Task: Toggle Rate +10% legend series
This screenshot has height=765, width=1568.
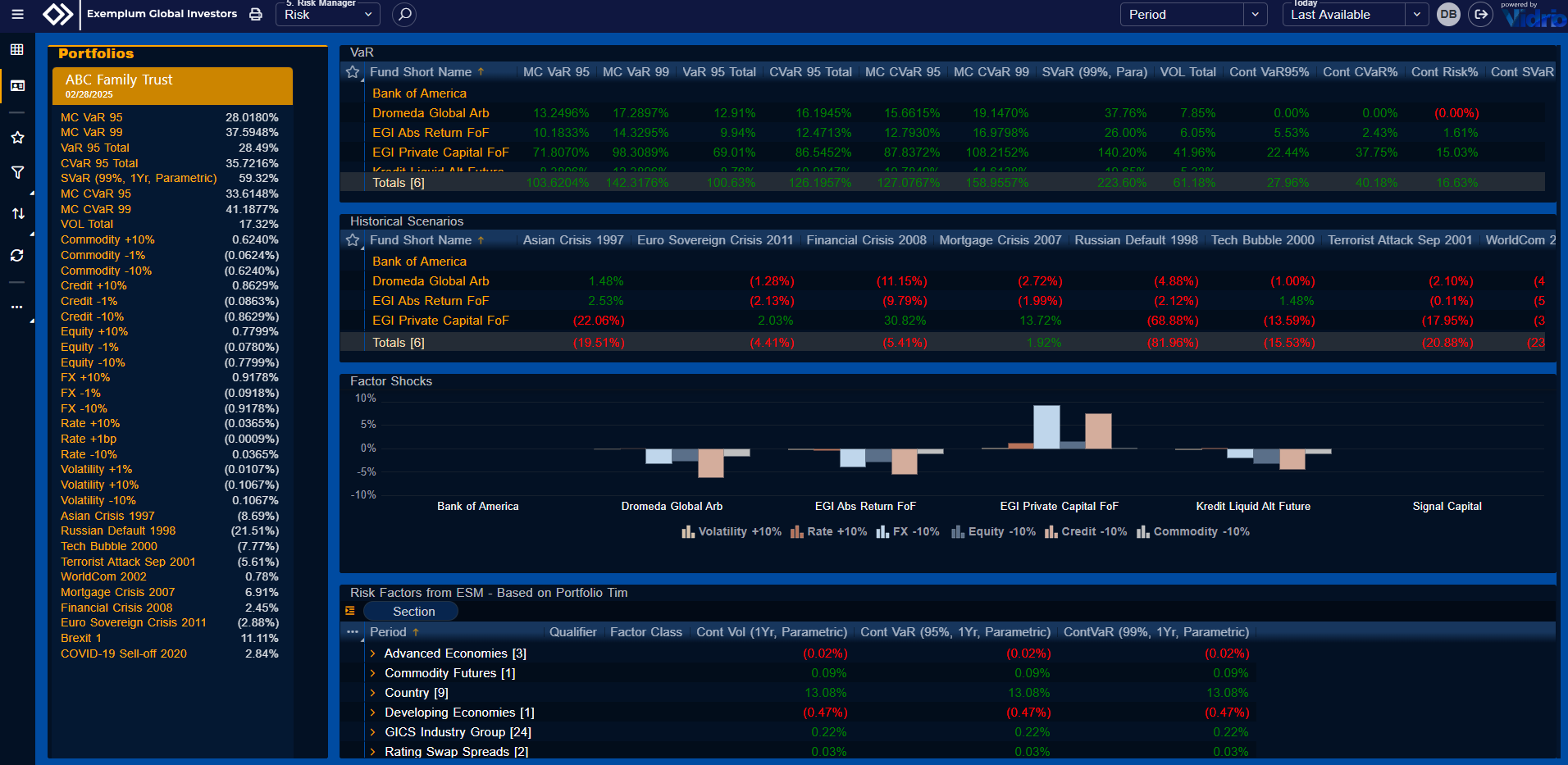Action: (x=828, y=532)
